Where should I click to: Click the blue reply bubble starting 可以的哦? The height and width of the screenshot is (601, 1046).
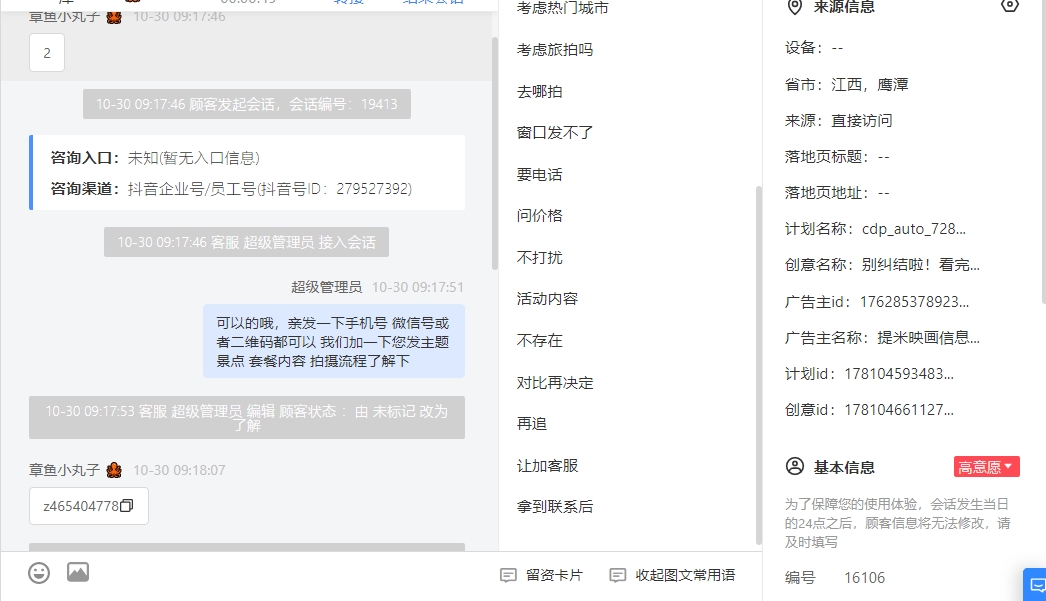(334, 342)
